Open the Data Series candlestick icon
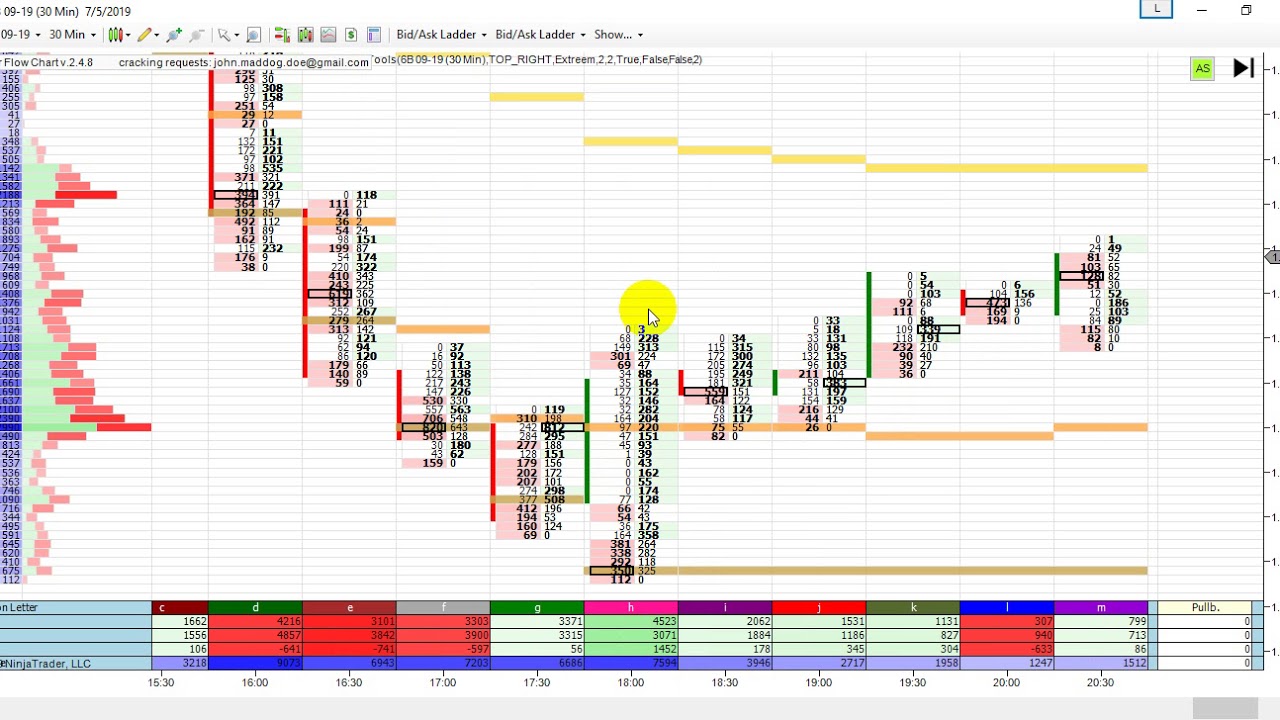Screen dimensions: 1280x720 (305, 34)
